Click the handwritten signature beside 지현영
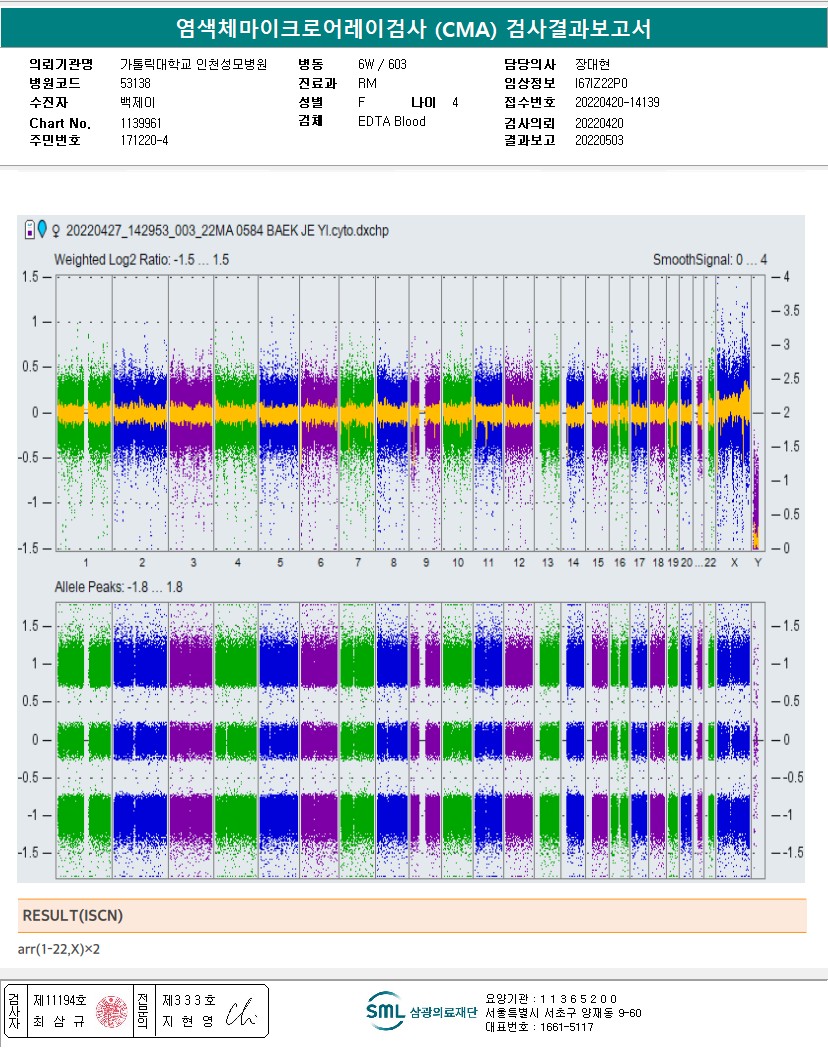This screenshot has height=1048, width=828. pos(243,1012)
